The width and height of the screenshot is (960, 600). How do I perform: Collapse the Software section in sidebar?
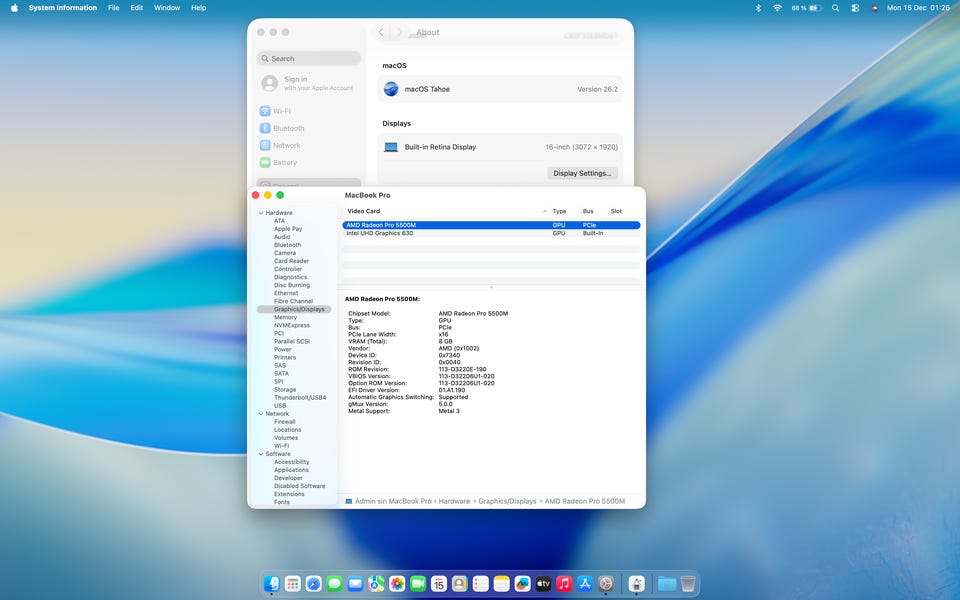tap(261, 454)
